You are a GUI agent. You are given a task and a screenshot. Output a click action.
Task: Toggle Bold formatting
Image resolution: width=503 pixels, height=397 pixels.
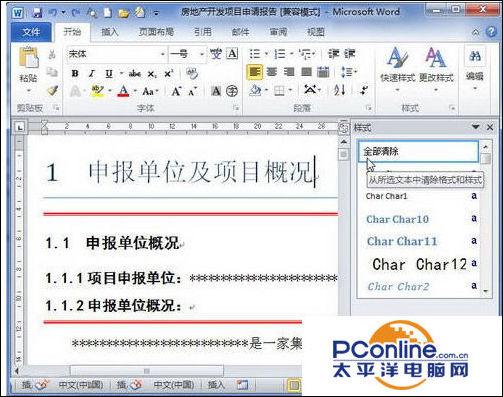pos(75,73)
